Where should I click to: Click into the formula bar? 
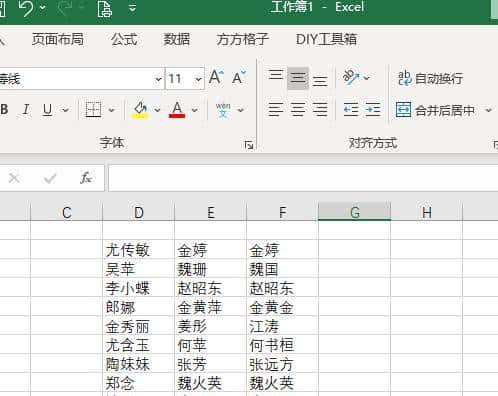pyautogui.click(x=303, y=178)
